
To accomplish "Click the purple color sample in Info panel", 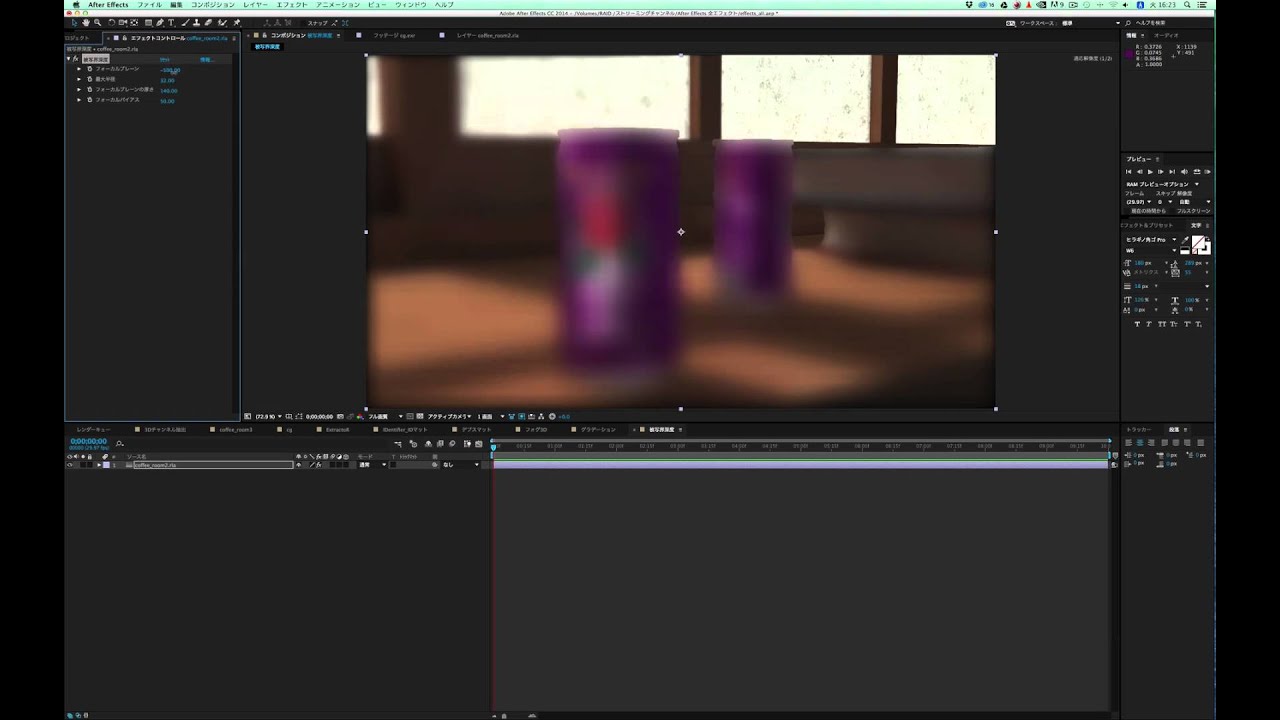I will tap(1128, 53).
